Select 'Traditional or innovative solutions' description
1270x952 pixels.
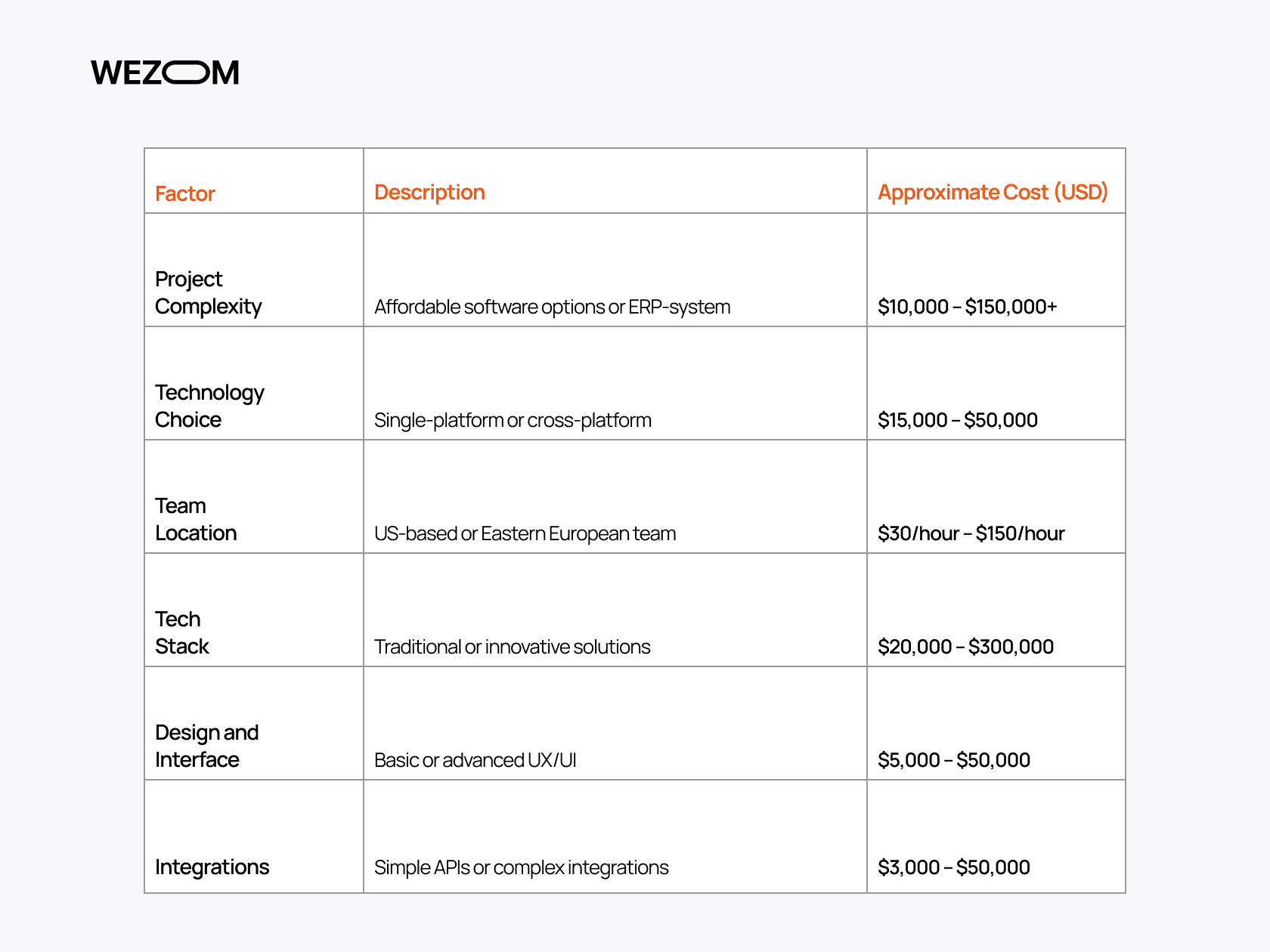tap(512, 647)
